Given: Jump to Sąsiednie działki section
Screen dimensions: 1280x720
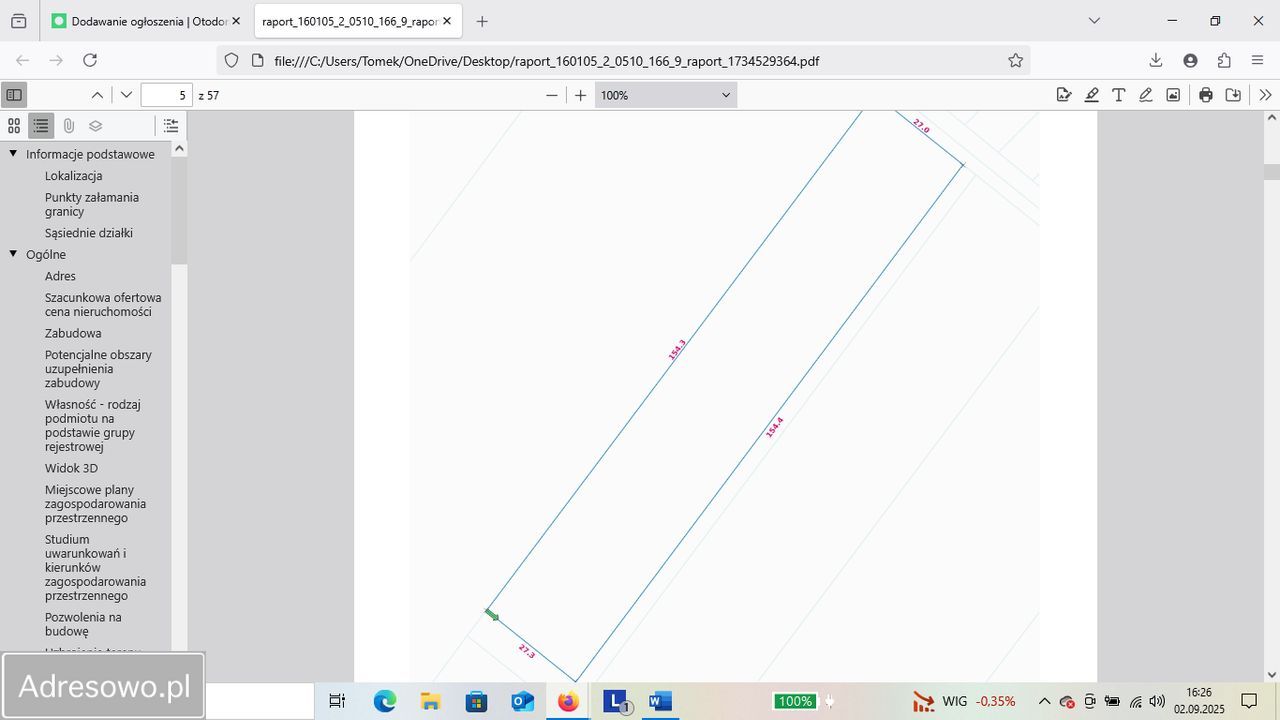Looking at the screenshot, I should (89, 233).
